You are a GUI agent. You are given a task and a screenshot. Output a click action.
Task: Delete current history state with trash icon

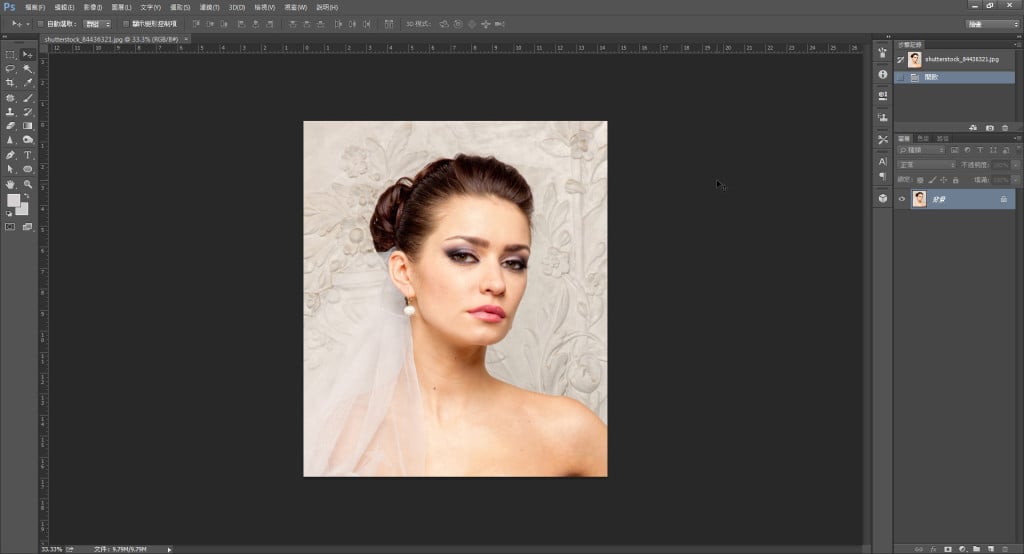coord(1005,128)
